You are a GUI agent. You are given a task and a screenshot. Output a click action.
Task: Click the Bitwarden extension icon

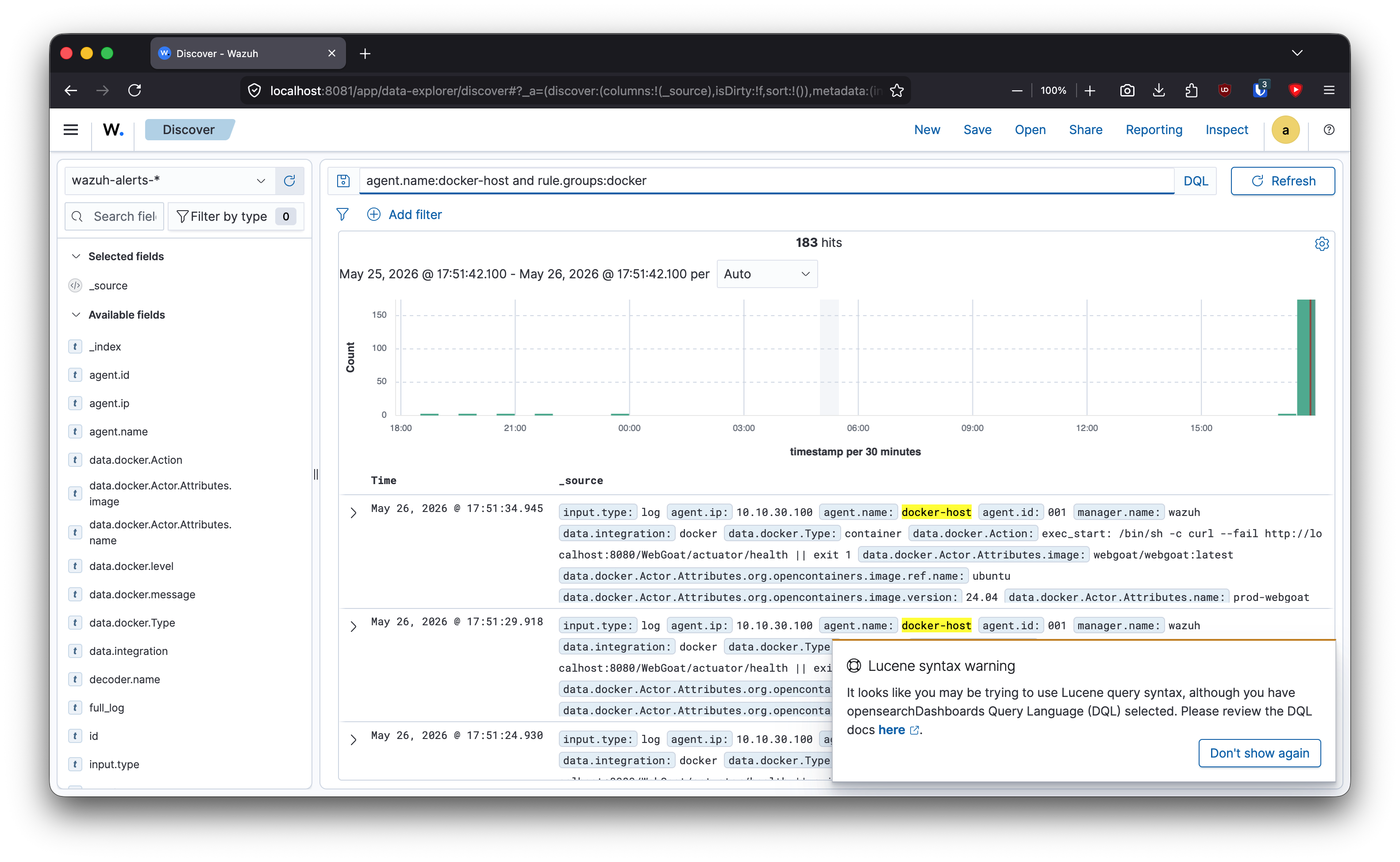point(1260,90)
